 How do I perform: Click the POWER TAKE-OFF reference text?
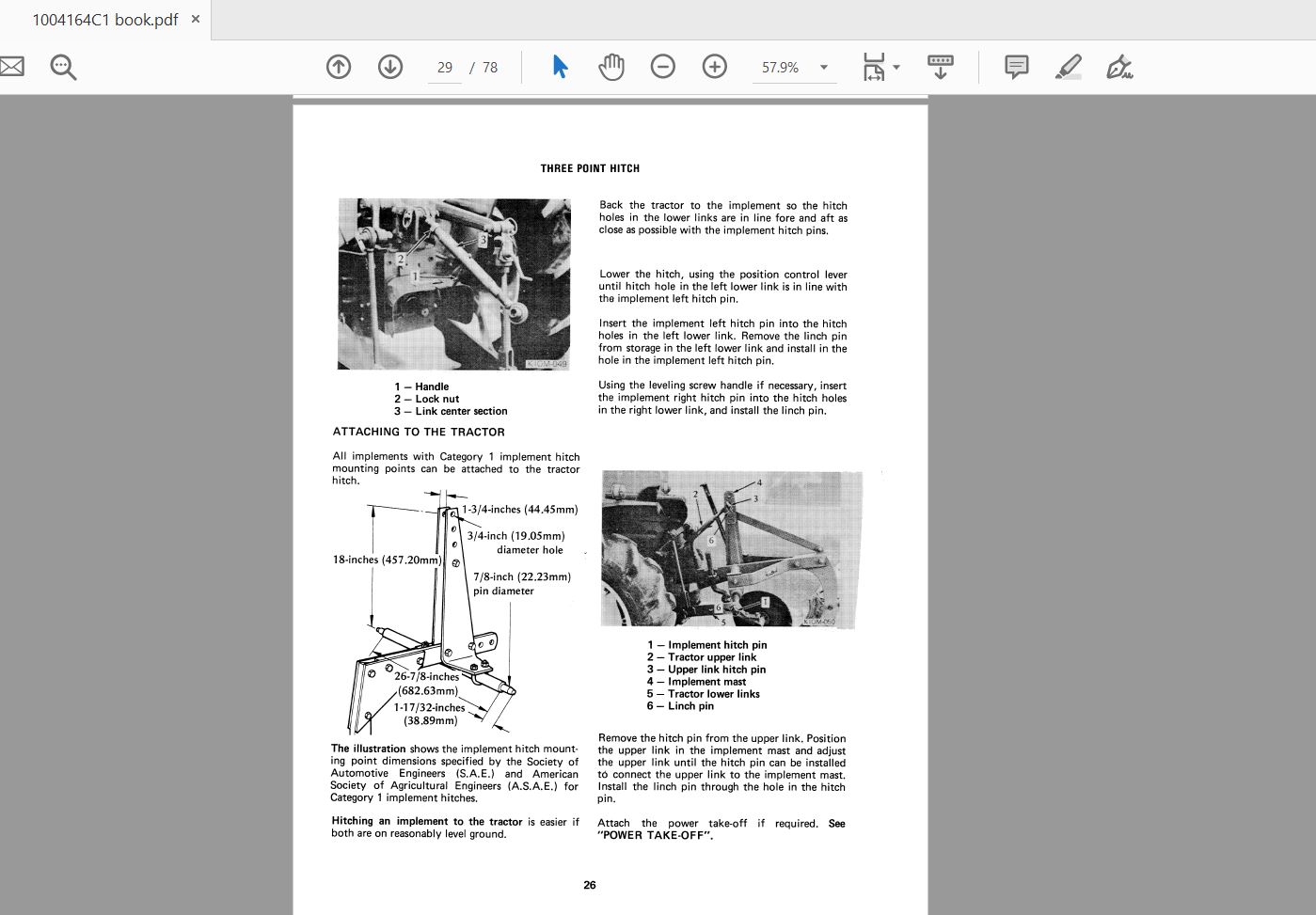658,833
